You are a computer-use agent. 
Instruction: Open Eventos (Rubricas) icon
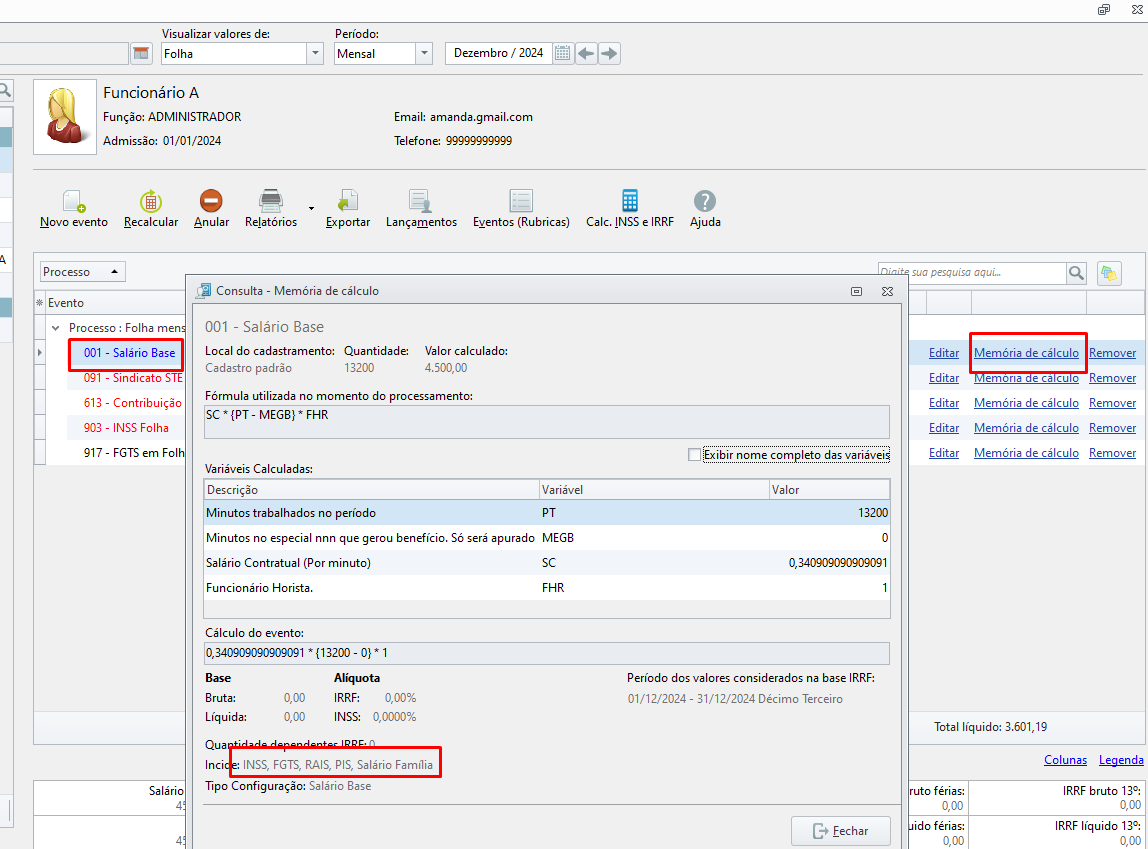tap(521, 201)
